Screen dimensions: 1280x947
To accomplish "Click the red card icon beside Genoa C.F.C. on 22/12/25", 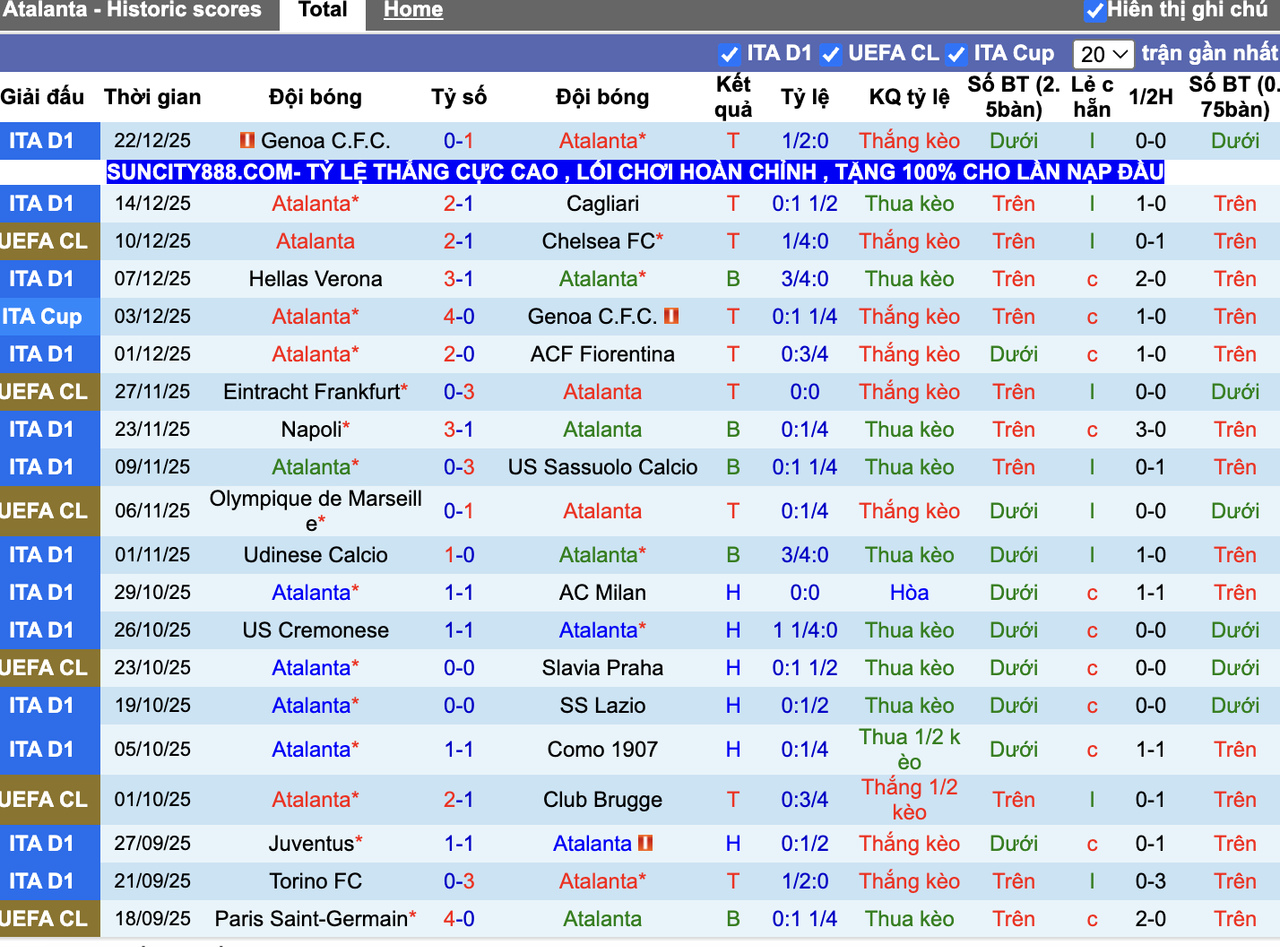I will point(247,141).
